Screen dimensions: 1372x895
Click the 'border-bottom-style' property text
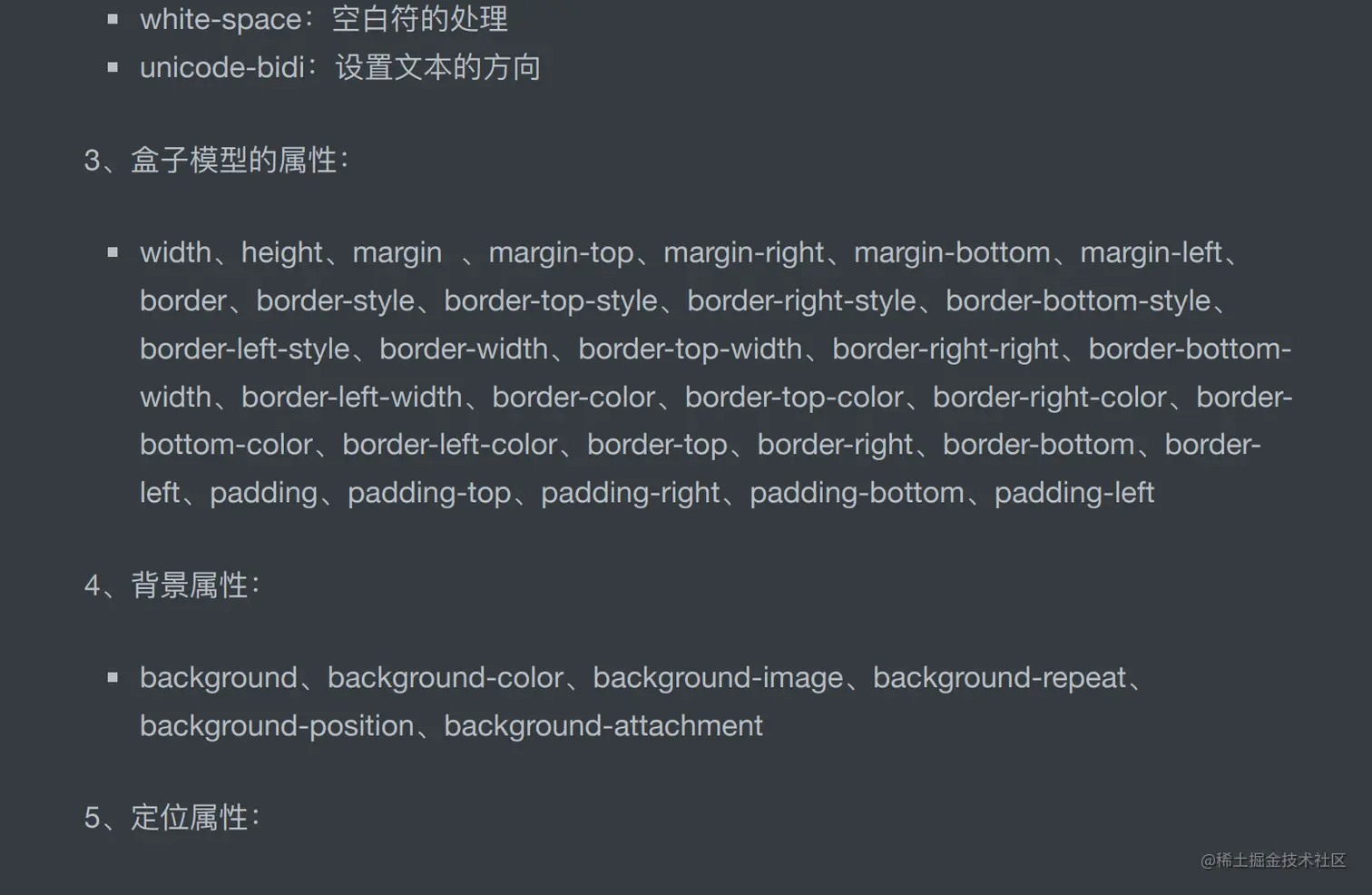click(x=1078, y=300)
